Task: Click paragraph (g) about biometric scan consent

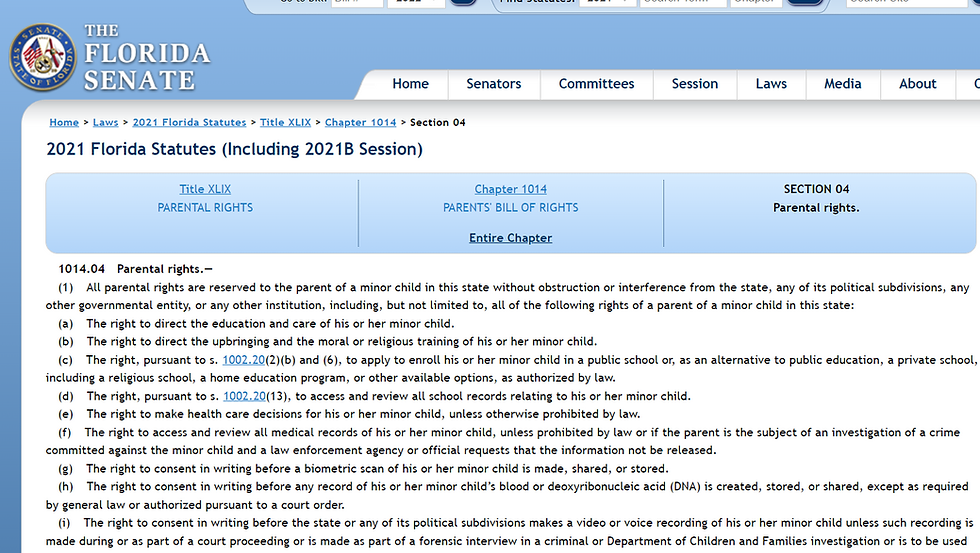Action: tap(363, 469)
